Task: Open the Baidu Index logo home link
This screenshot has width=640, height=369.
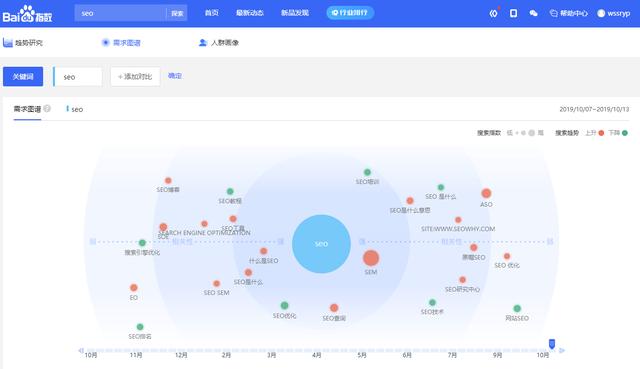Action: click(27, 14)
